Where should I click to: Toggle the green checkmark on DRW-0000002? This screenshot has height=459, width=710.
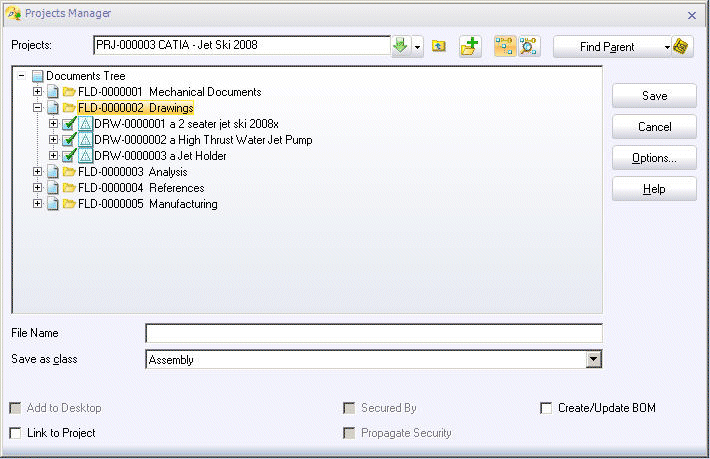tap(69, 139)
